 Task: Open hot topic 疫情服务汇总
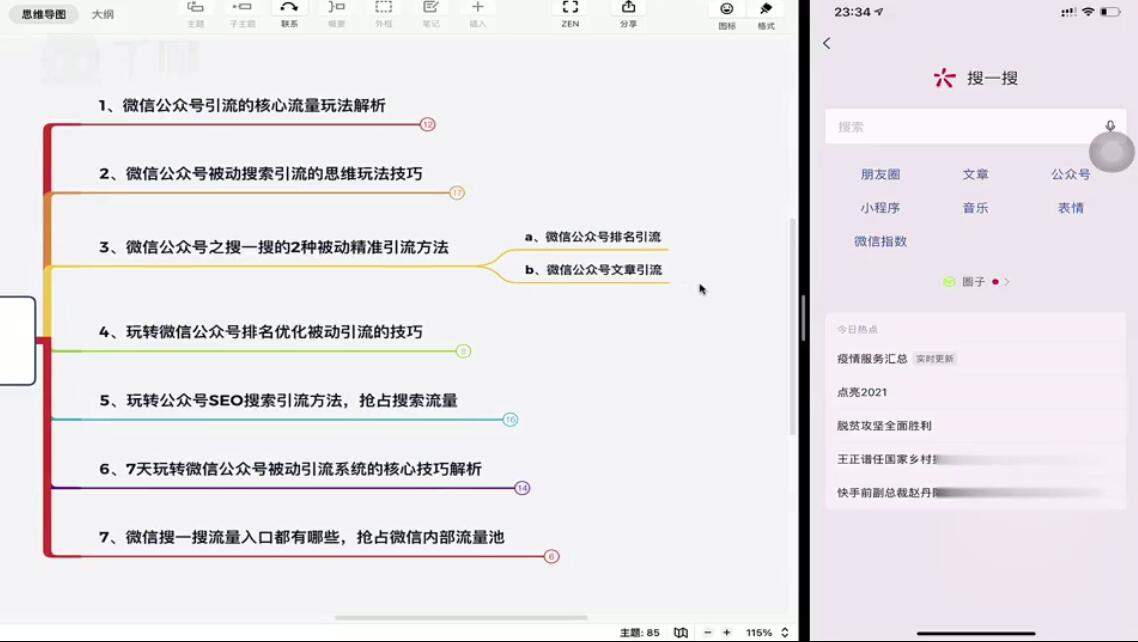click(x=872, y=358)
